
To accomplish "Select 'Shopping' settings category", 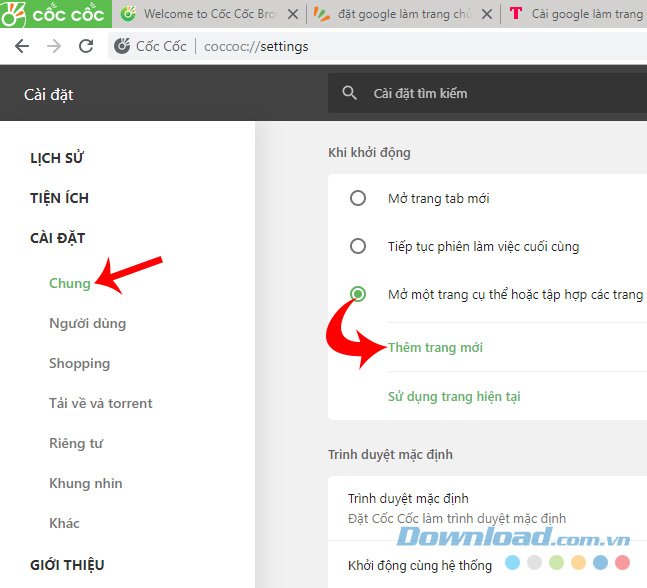I will point(80,364).
